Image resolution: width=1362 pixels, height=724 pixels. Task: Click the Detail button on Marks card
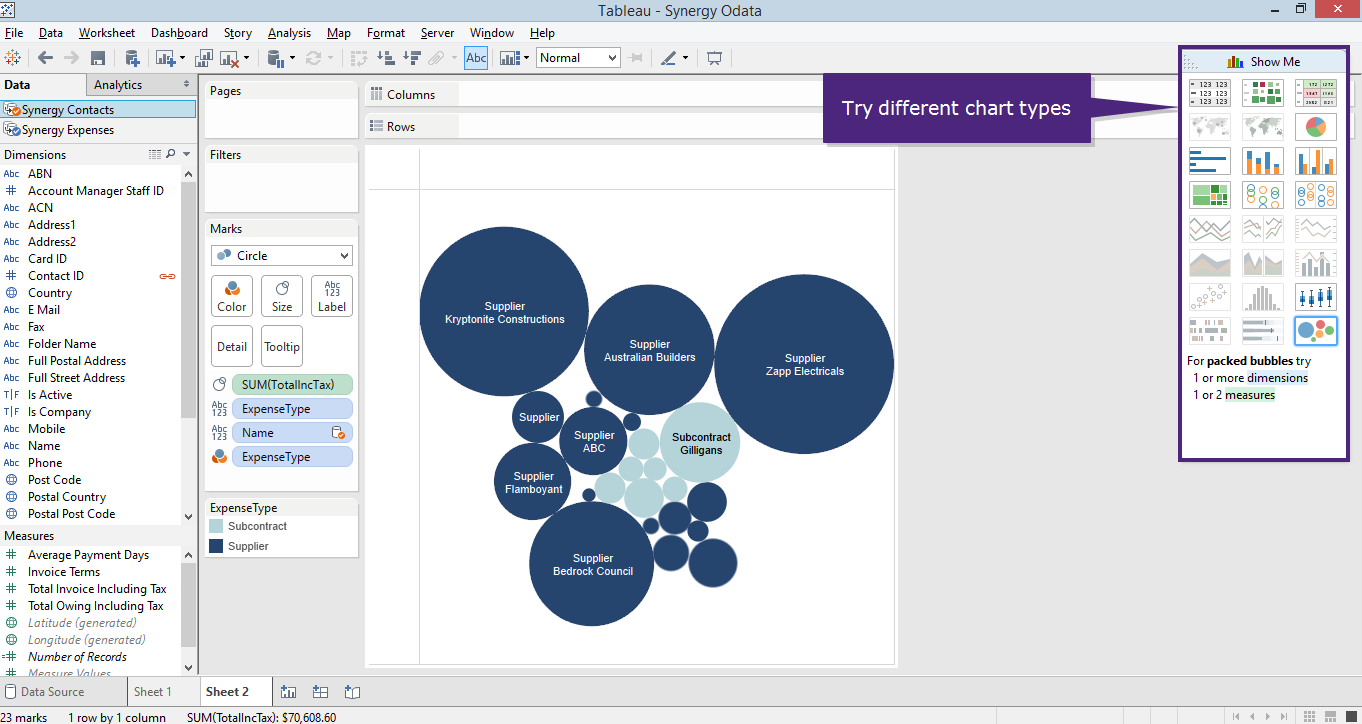coord(232,346)
